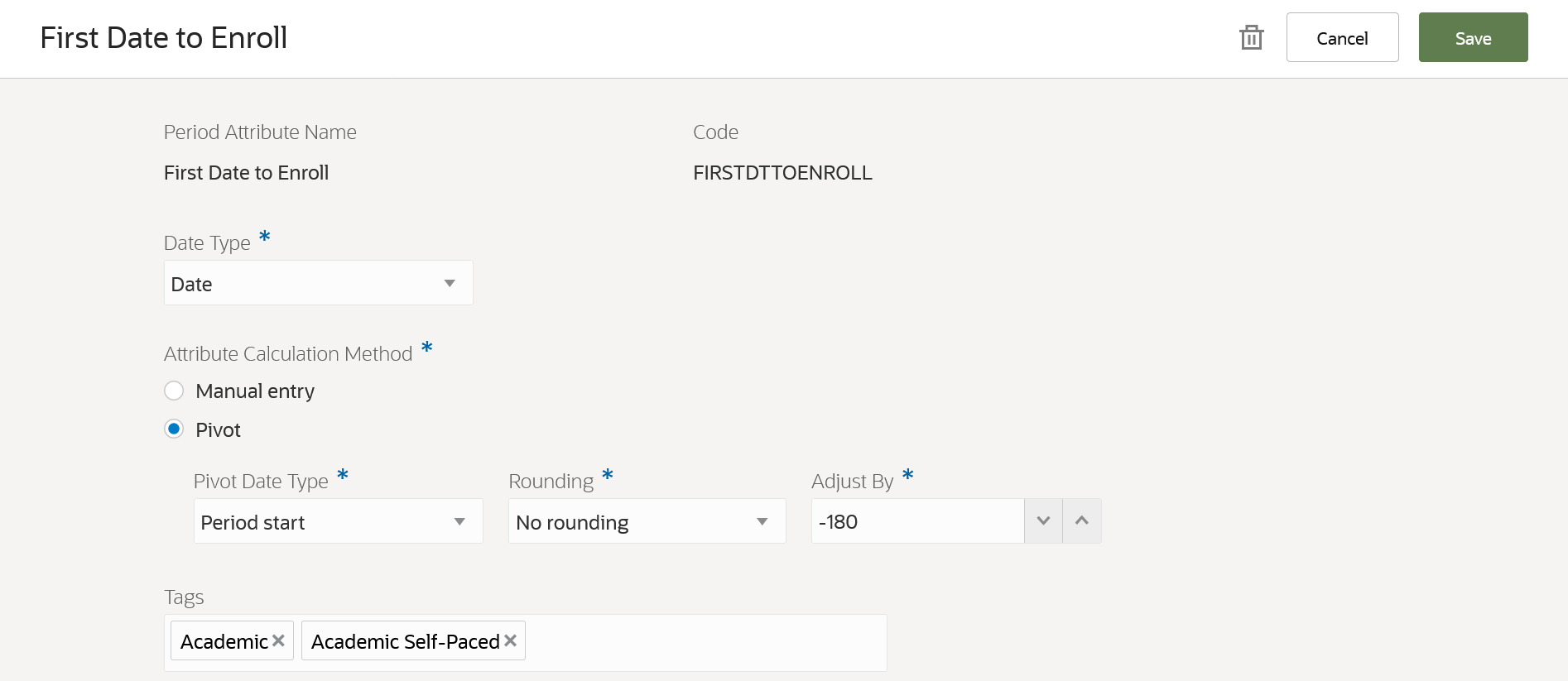Open the Rounding dropdown
1568x681 pixels.
(646, 522)
